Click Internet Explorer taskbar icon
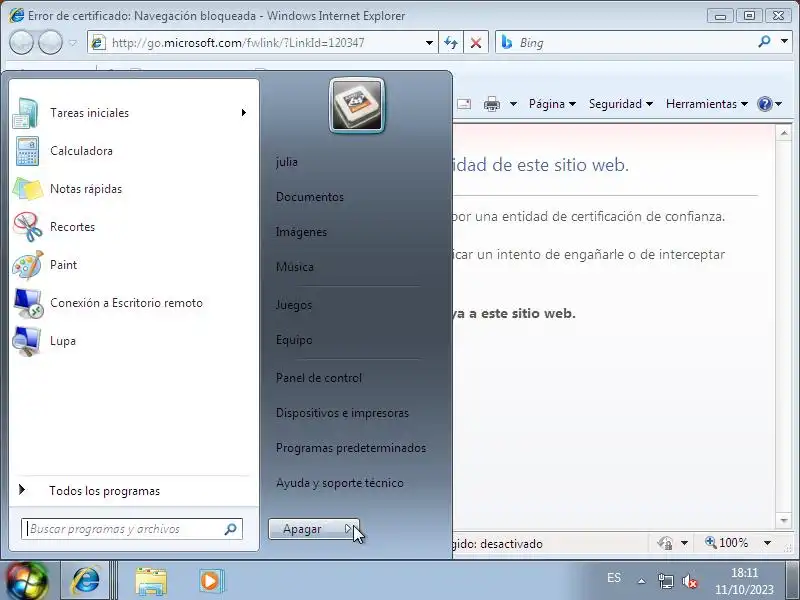The width and height of the screenshot is (800, 600). pyautogui.click(x=85, y=581)
